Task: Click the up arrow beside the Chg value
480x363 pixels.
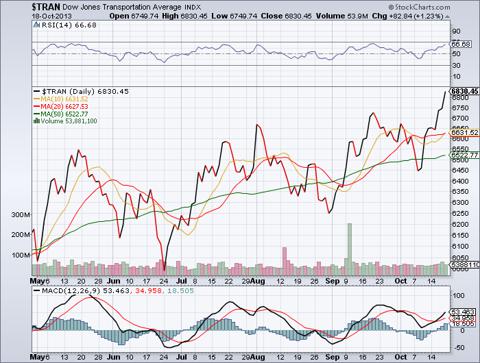Action: click(x=447, y=16)
